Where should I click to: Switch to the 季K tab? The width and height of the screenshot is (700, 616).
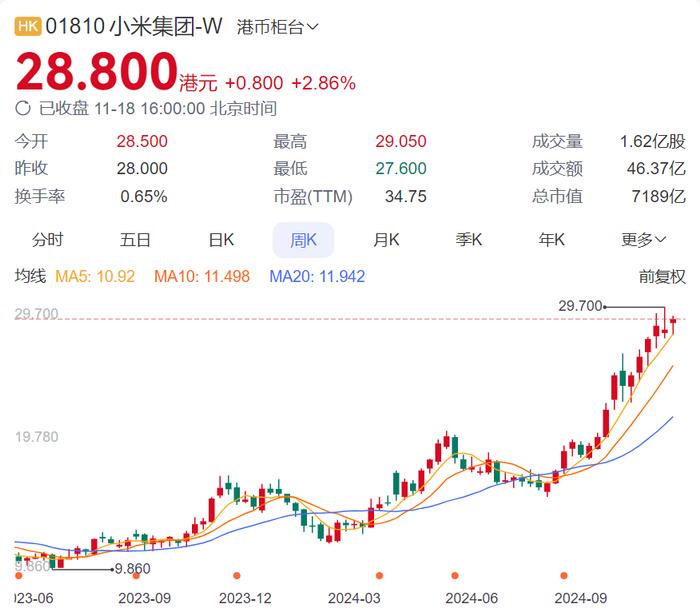(469, 240)
